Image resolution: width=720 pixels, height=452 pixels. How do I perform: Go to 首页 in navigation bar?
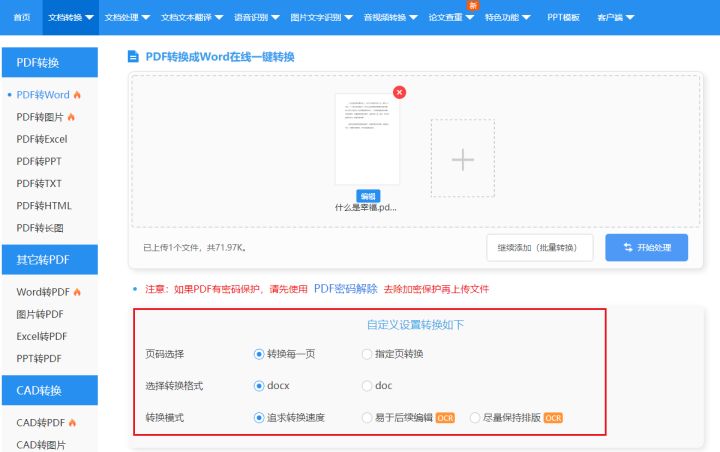(x=22, y=17)
